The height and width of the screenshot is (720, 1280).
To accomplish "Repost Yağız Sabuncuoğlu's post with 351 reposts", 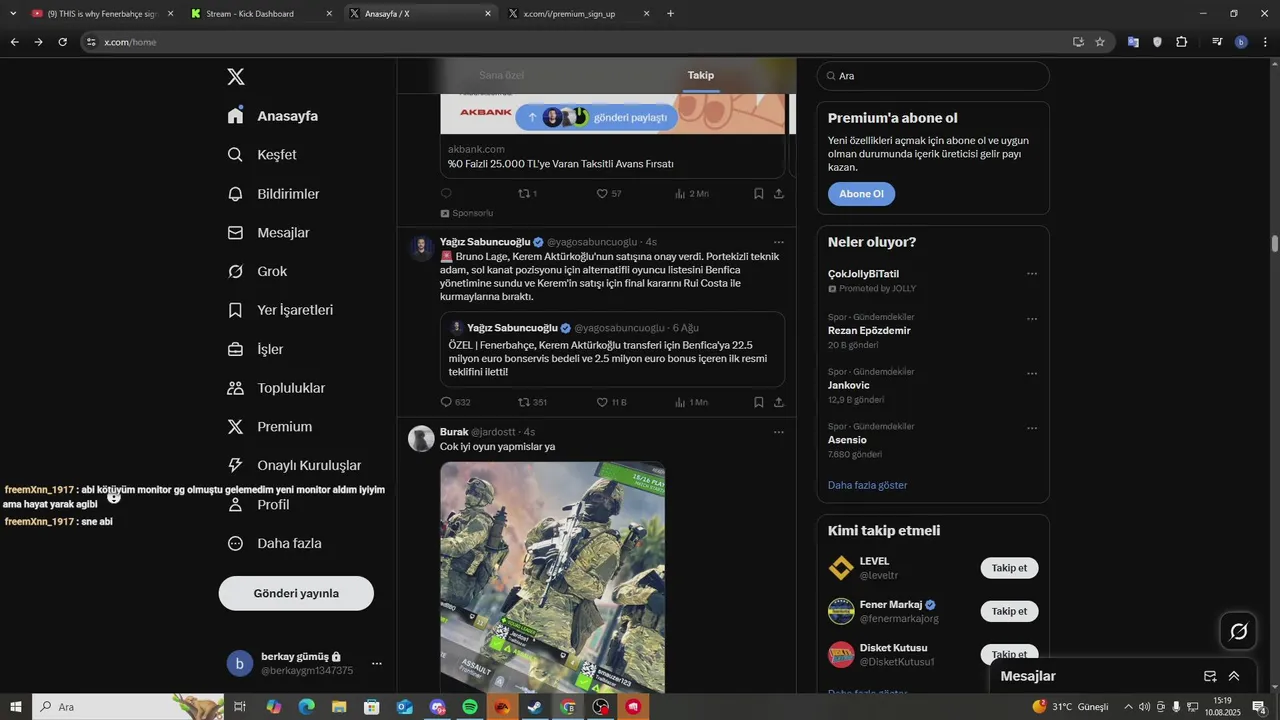I will pyautogui.click(x=532, y=402).
